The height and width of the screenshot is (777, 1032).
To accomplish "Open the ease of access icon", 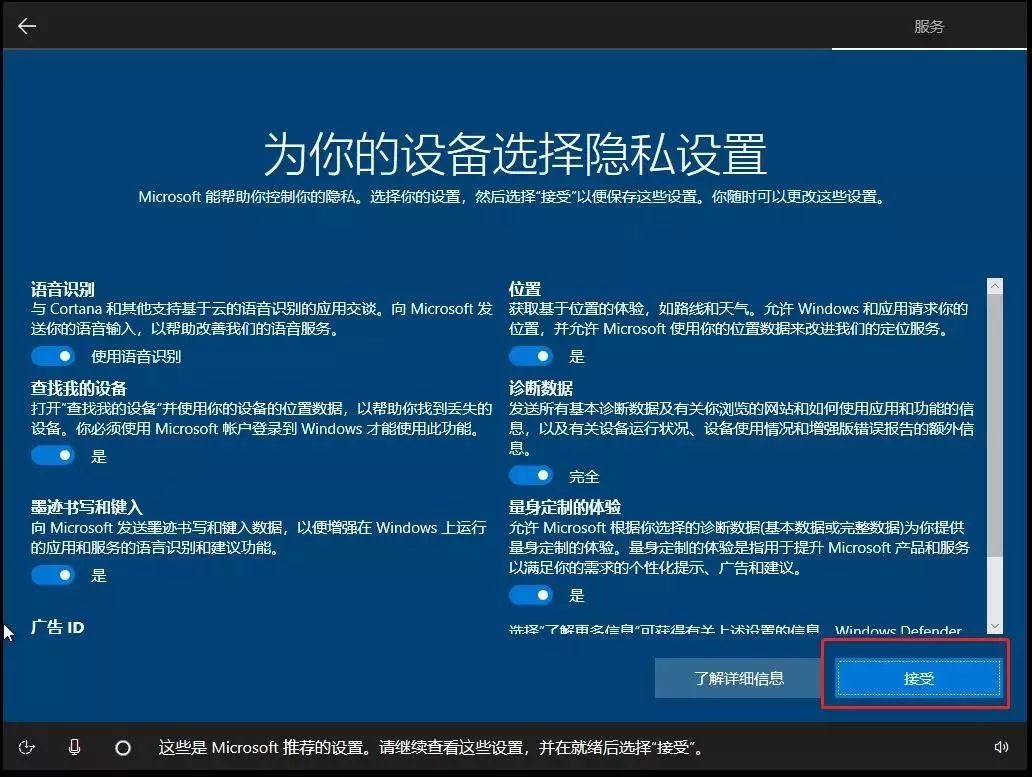I will (26, 747).
